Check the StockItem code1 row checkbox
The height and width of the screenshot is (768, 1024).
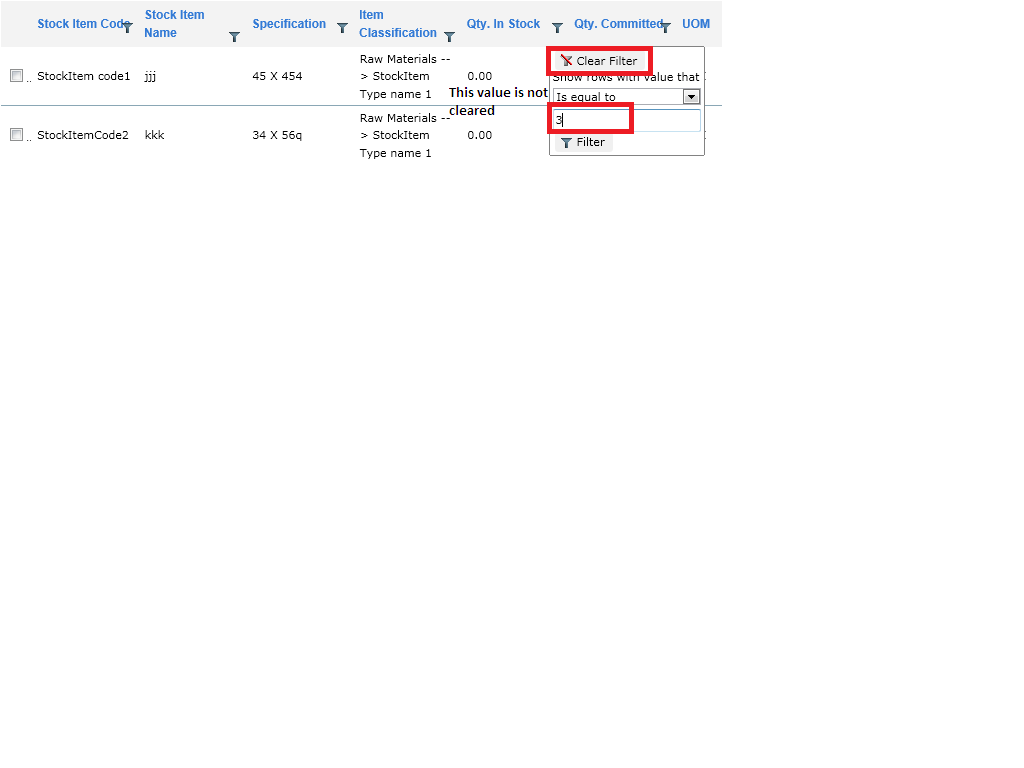coord(16,76)
